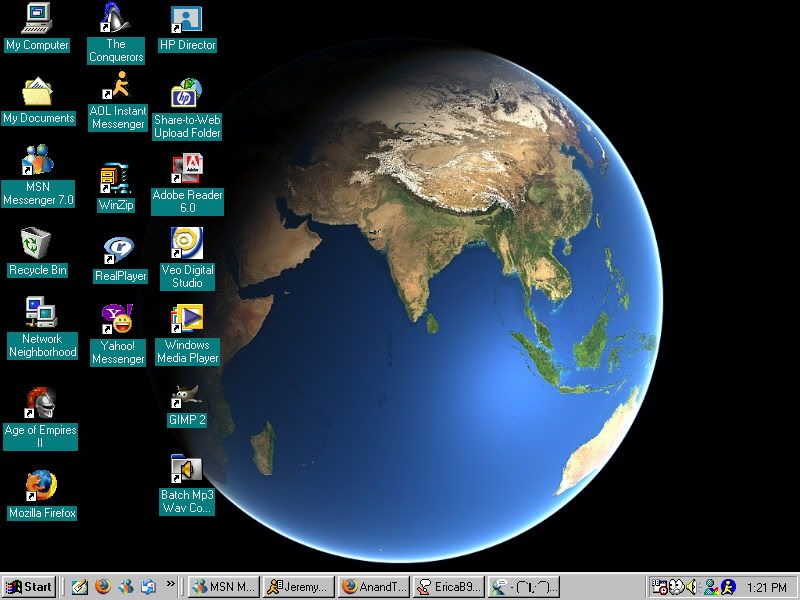Select the WinZip desktop shortcut
The height and width of the screenshot is (600, 800).
coord(116,181)
